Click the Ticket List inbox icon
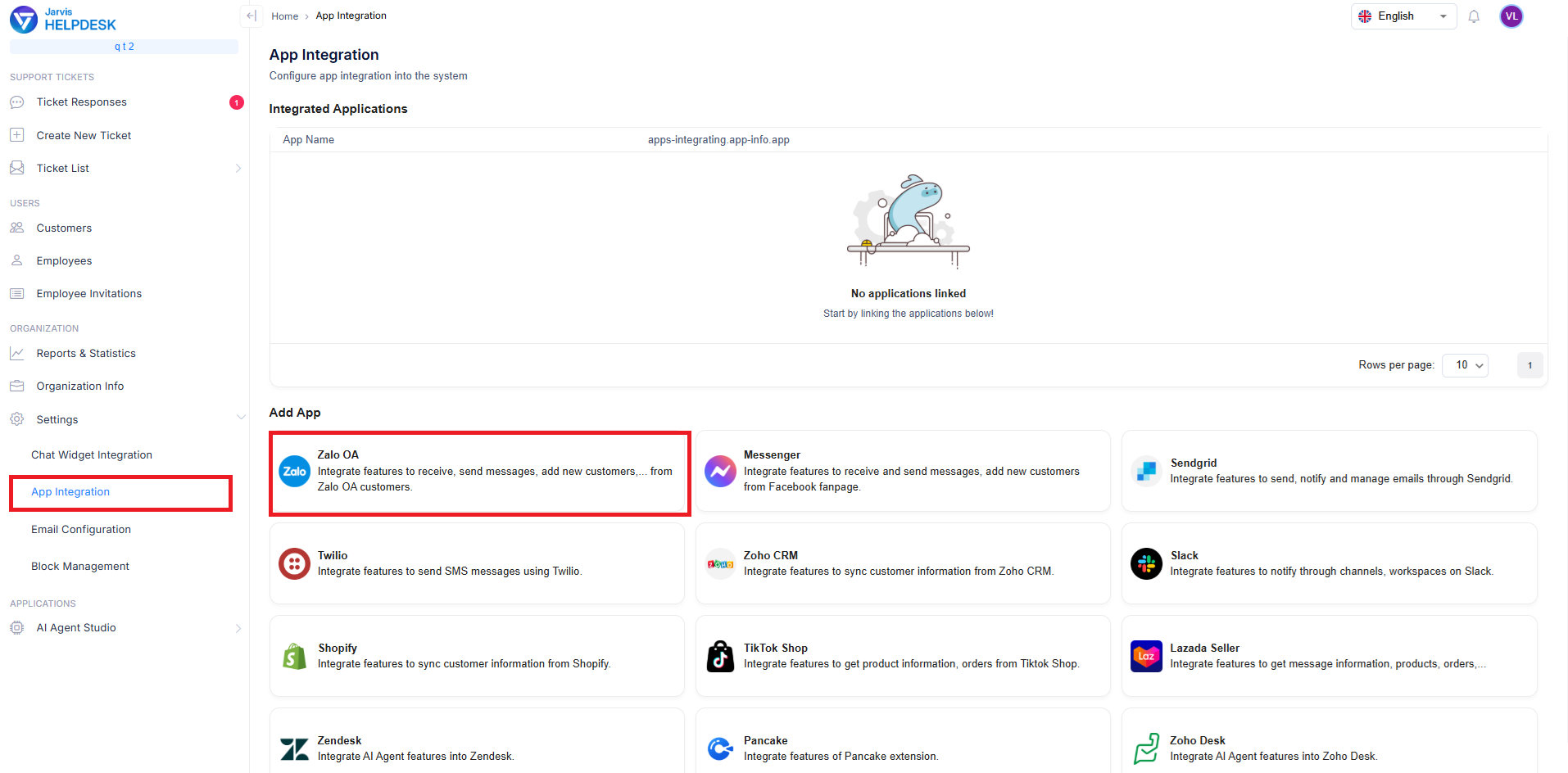 click(x=16, y=168)
